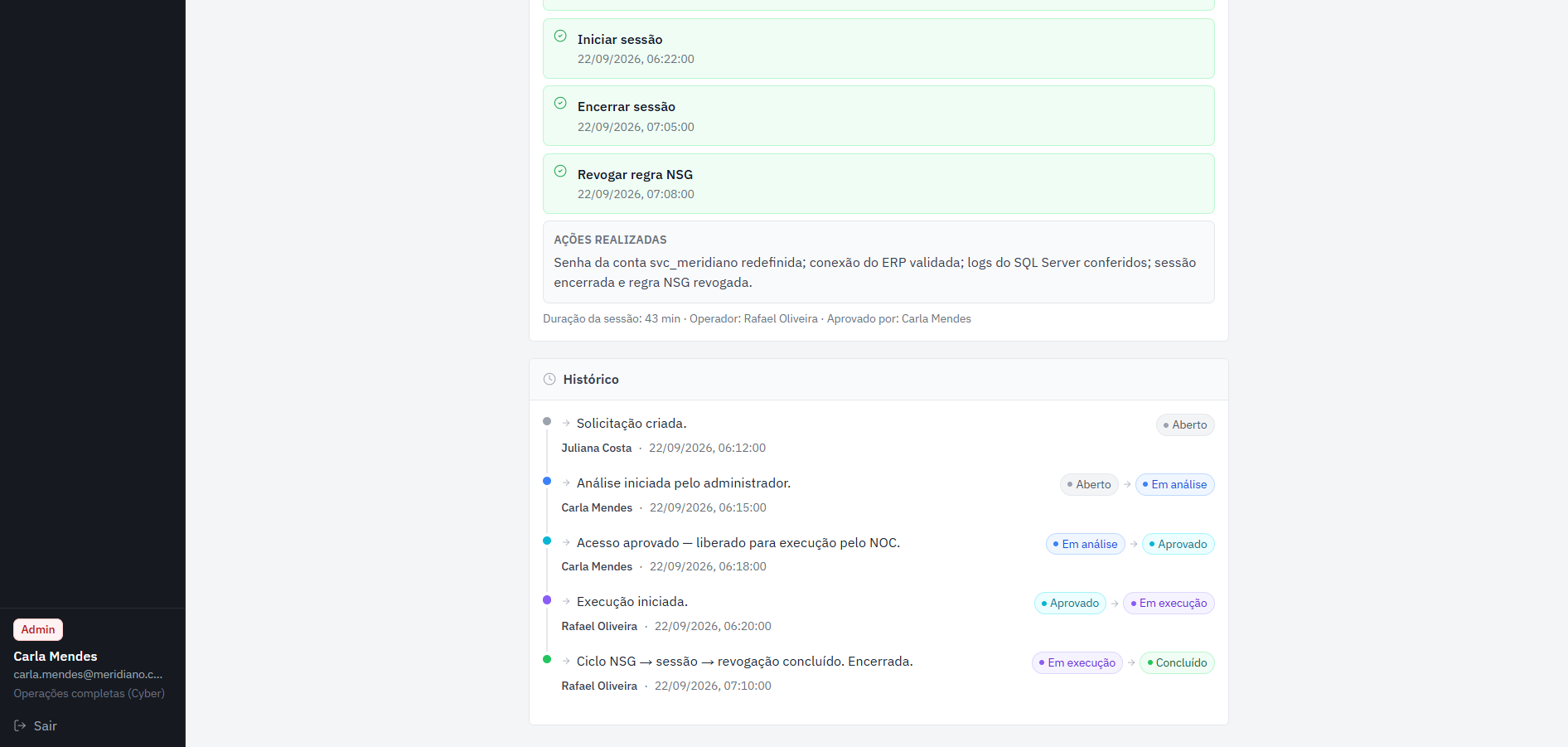Screen dimensions: 1568x747
Task: Click the check icon for Encerrar sessão
Action: 560,103
